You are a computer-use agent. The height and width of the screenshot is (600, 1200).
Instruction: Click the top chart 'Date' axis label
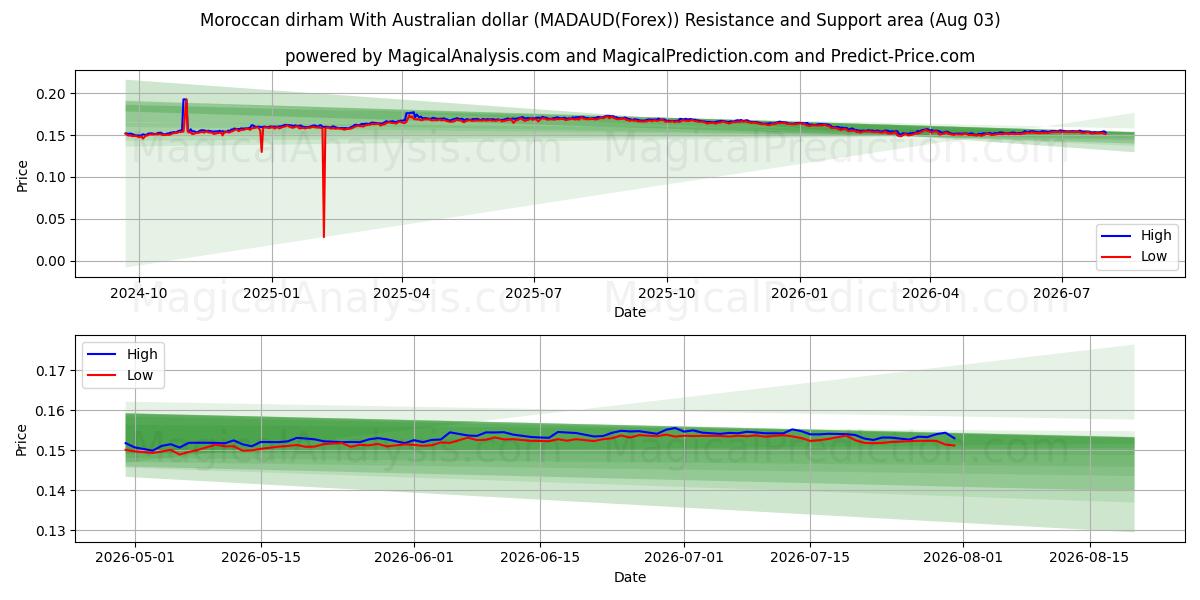tap(630, 312)
